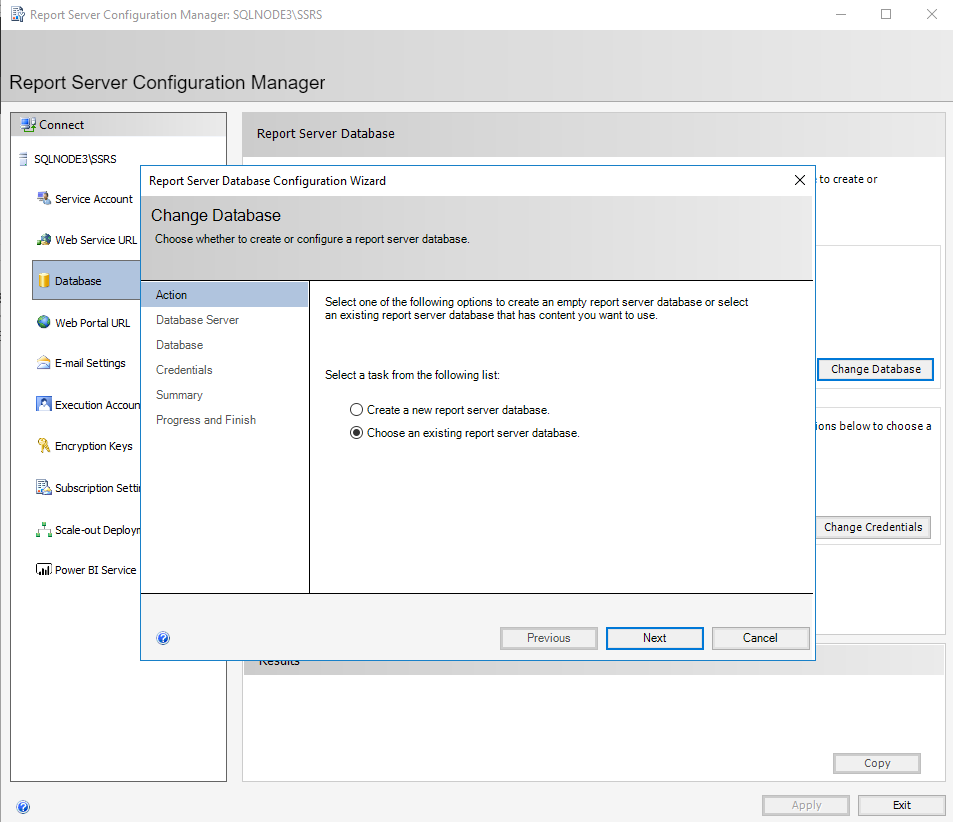Click the Service Account icon in sidebar

tap(43, 198)
